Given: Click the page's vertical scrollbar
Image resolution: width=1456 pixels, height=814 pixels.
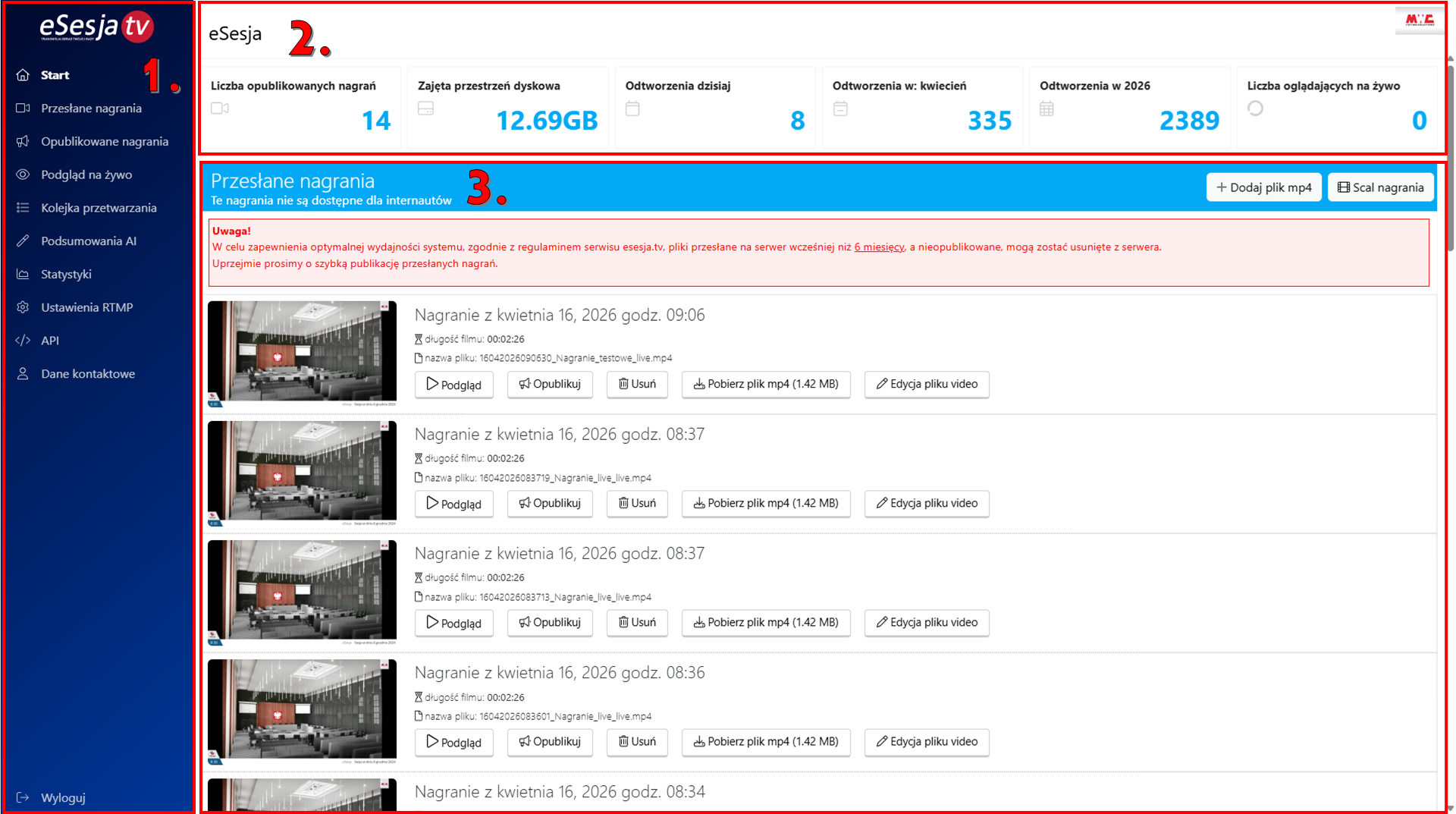Looking at the screenshot, I should [x=1450, y=159].
